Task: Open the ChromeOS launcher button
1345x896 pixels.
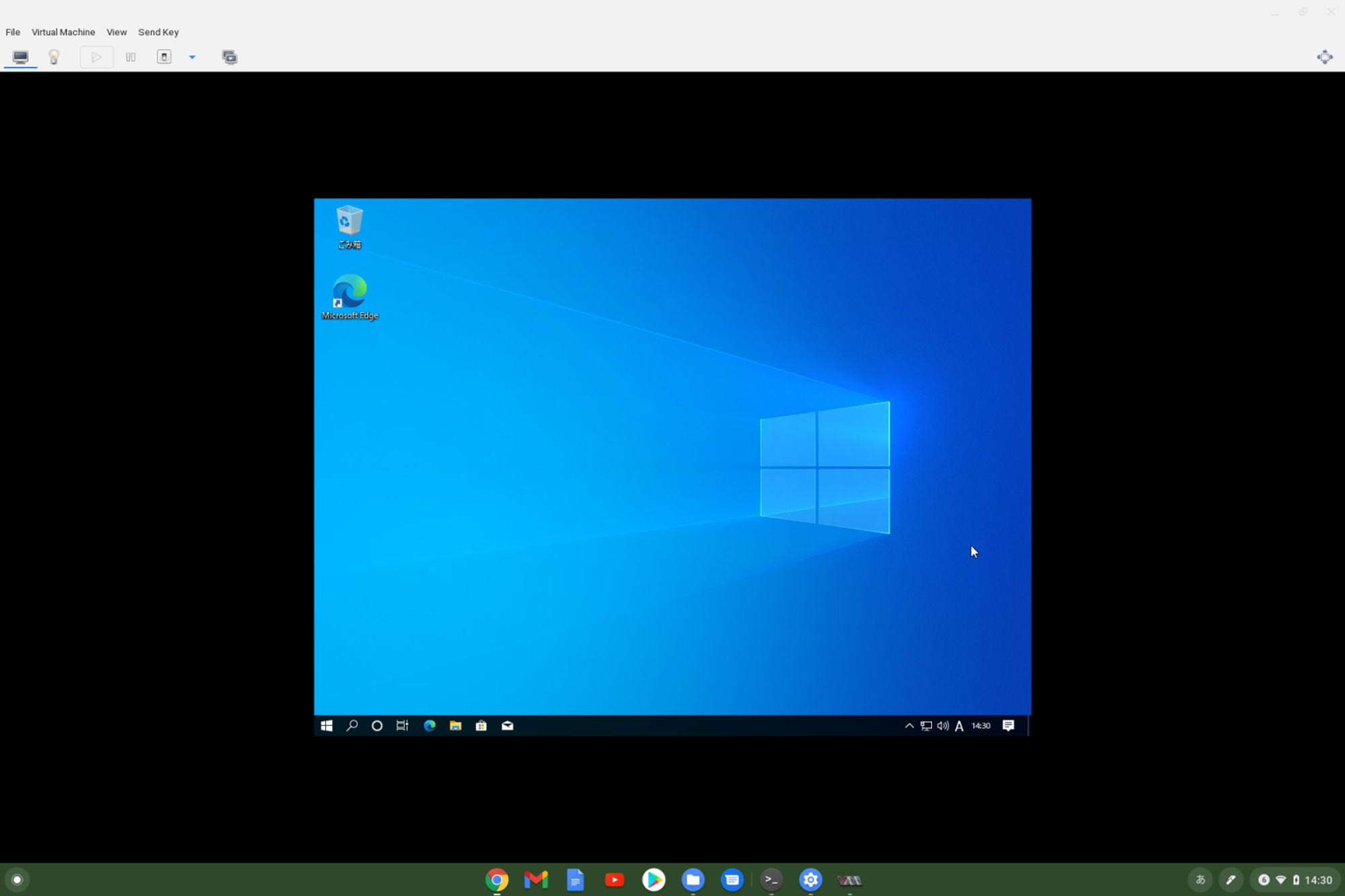Action: pos(17,879)
